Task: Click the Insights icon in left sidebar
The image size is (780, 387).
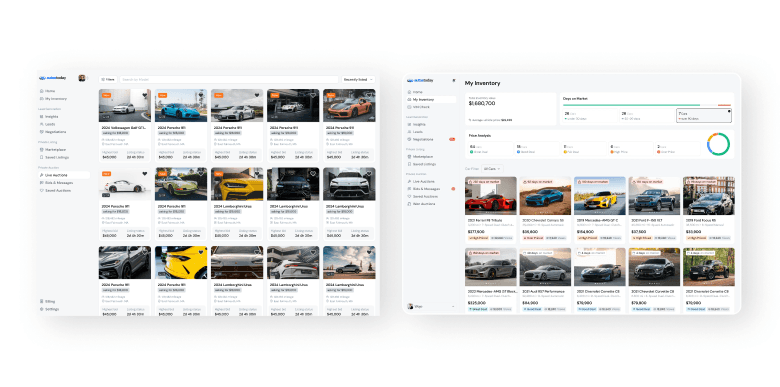Action: click(41, 116)
